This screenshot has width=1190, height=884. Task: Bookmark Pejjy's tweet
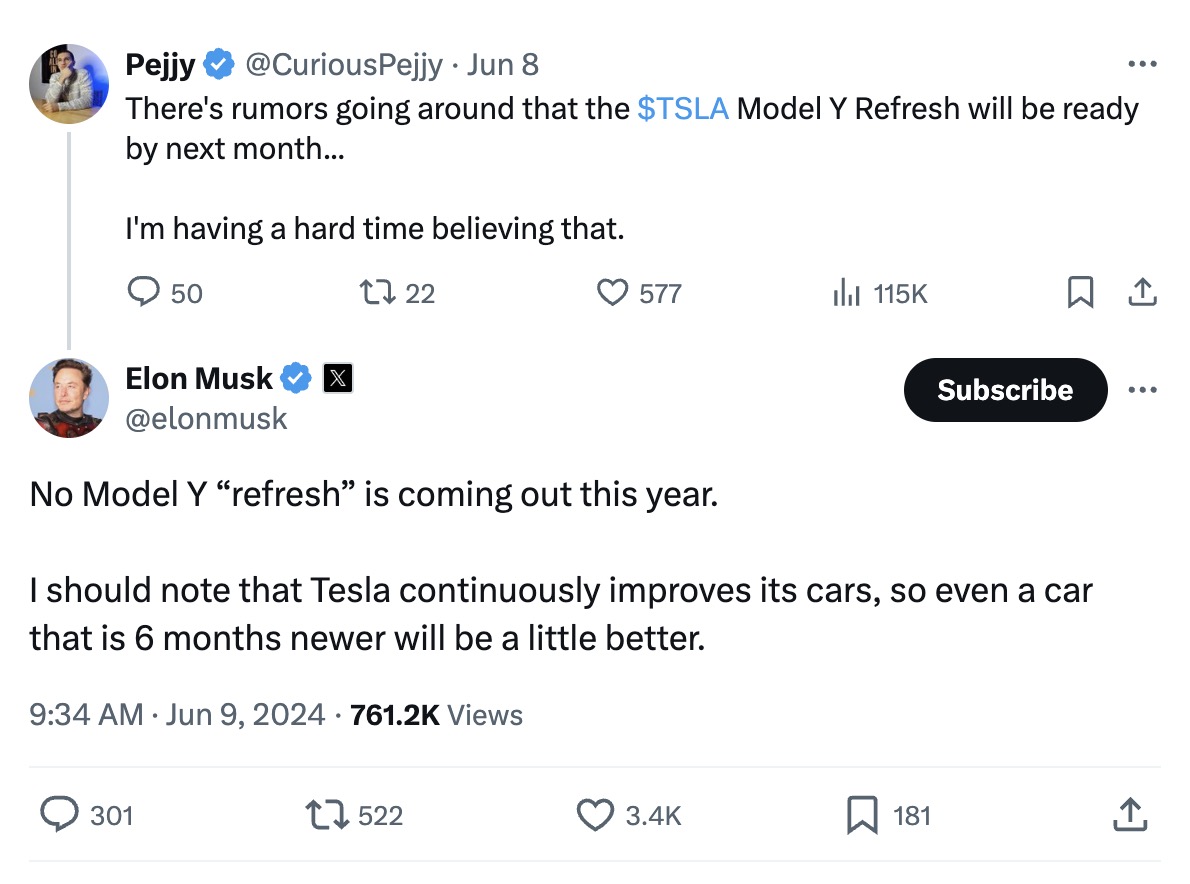click(1081, 292)
